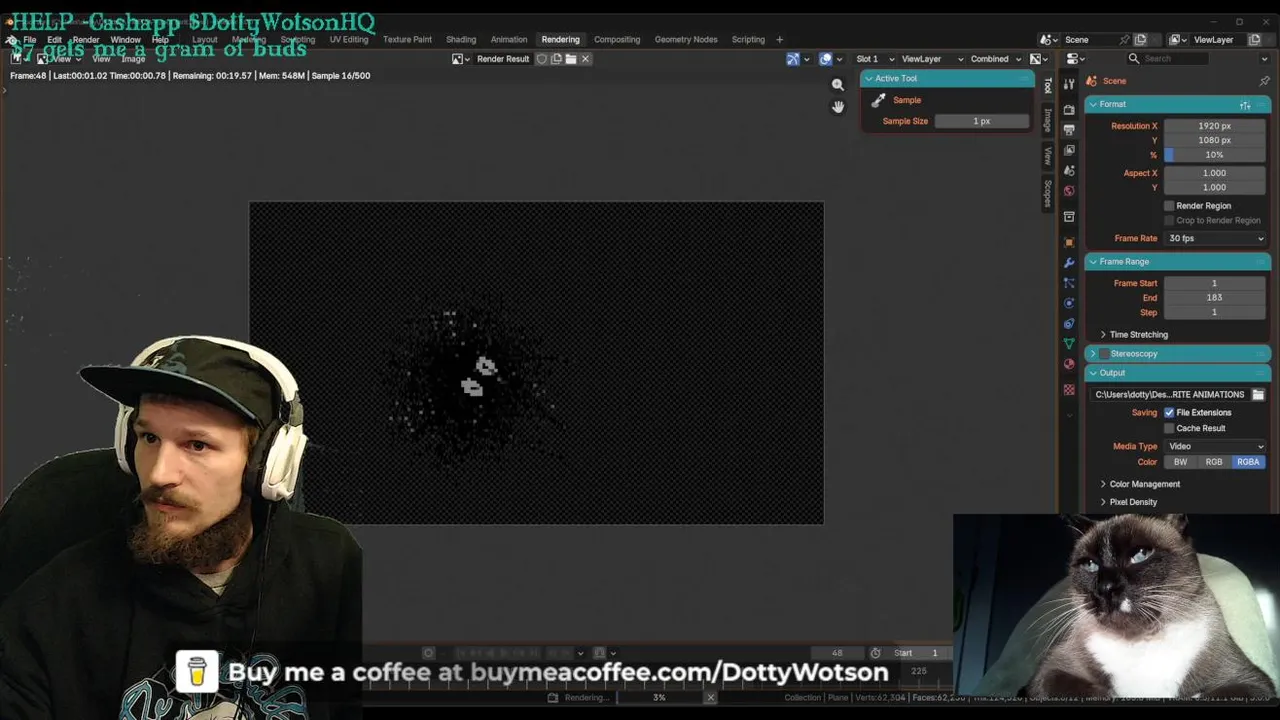Expand the Color Management subpanel
The height and width of the screenshot is (720, 1280).
[x=1144, y=484]
